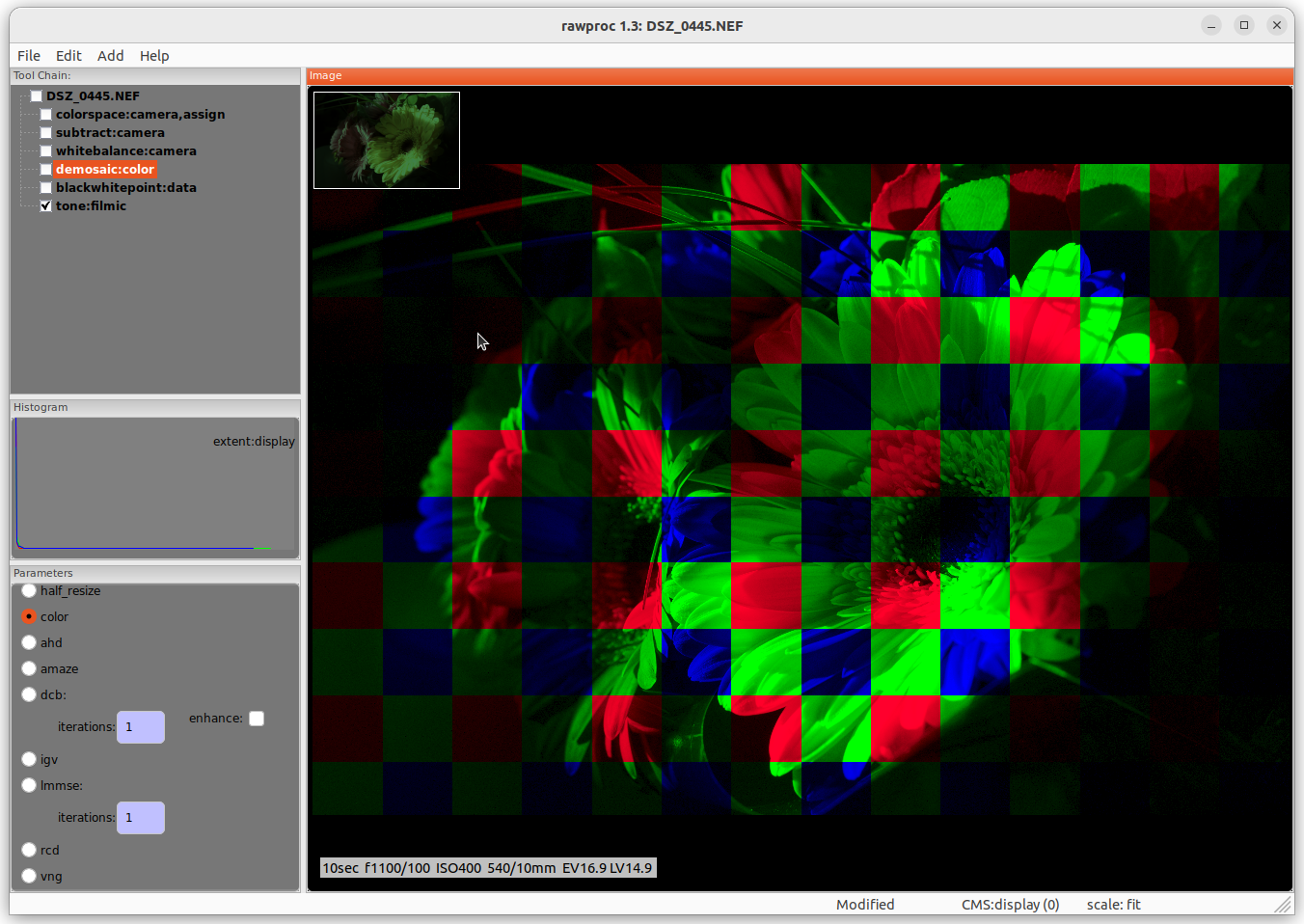Click the lmmse iterations input field
Image resolution: width=1304 pixels, height=924 pixels.
pos(141,818)
